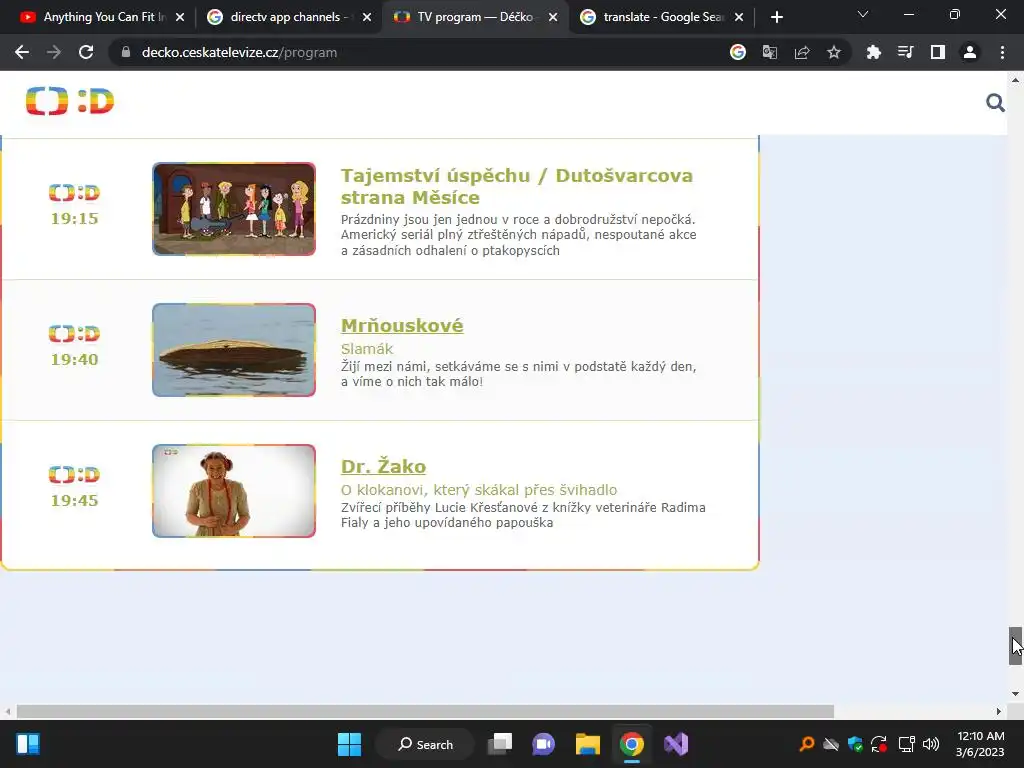
Task: Click the 19:15 time label
Action: click(x=74, y=219)
